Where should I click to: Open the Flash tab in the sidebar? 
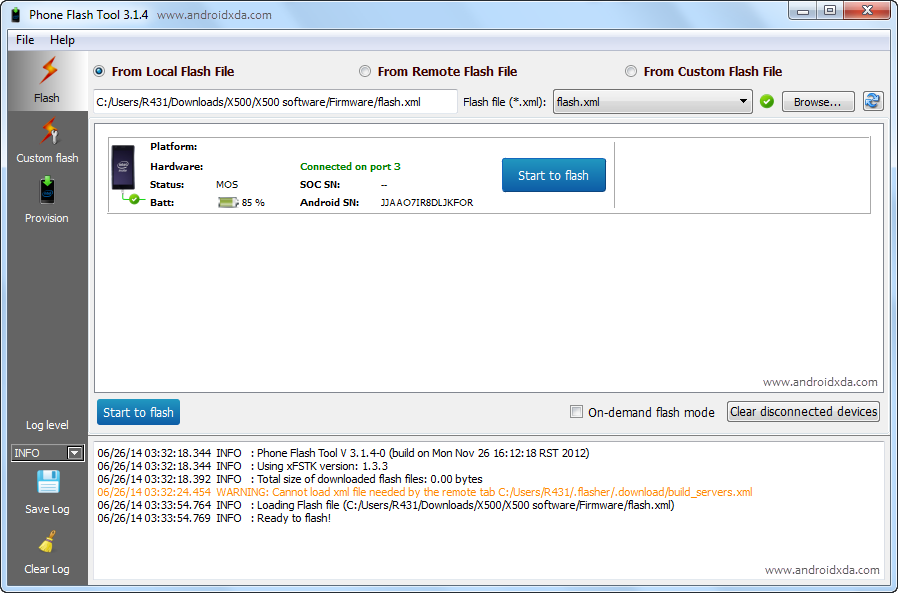[x=48, y=81]
